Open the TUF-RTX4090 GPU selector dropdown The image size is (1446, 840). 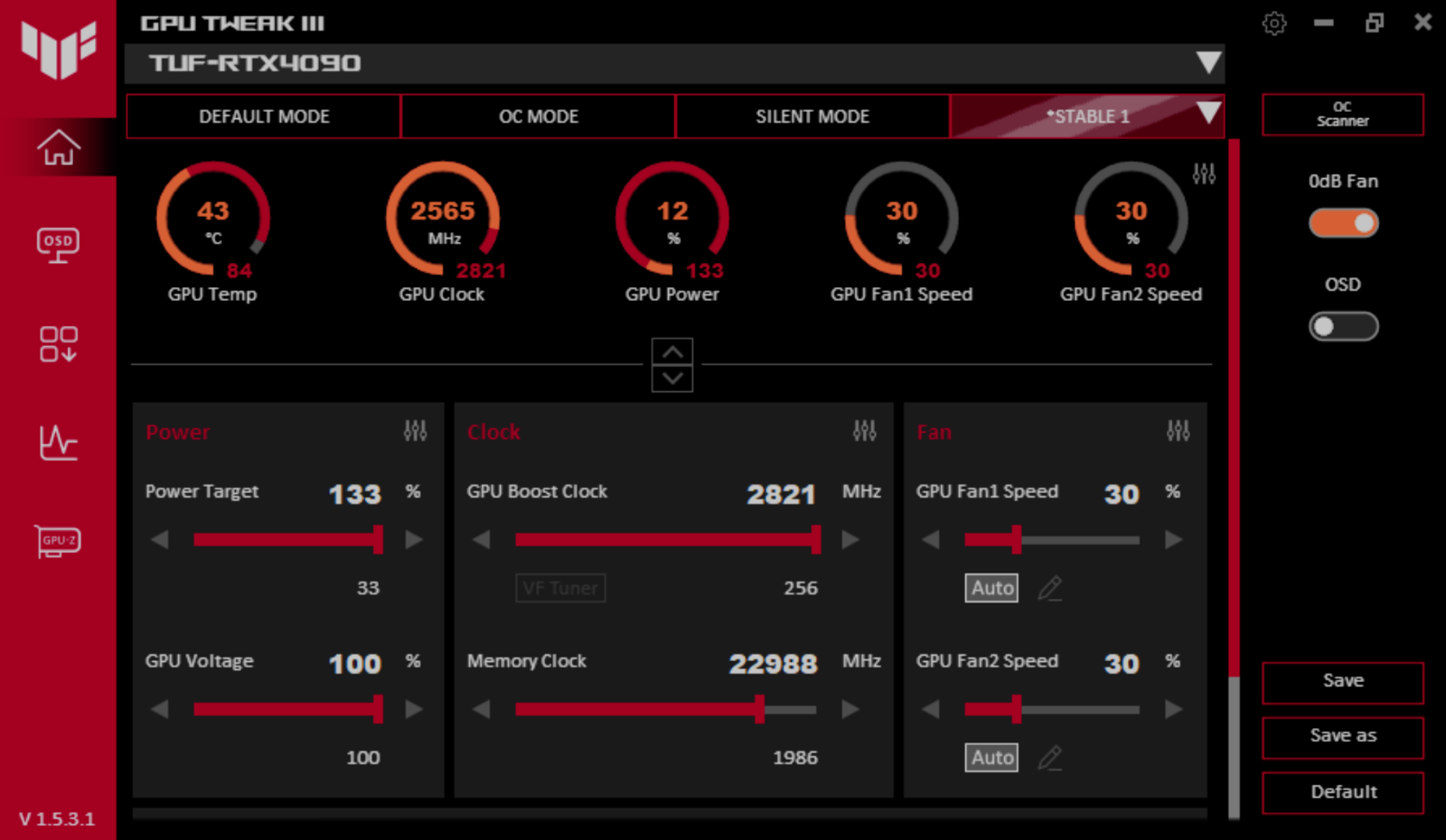coord(674,63)
